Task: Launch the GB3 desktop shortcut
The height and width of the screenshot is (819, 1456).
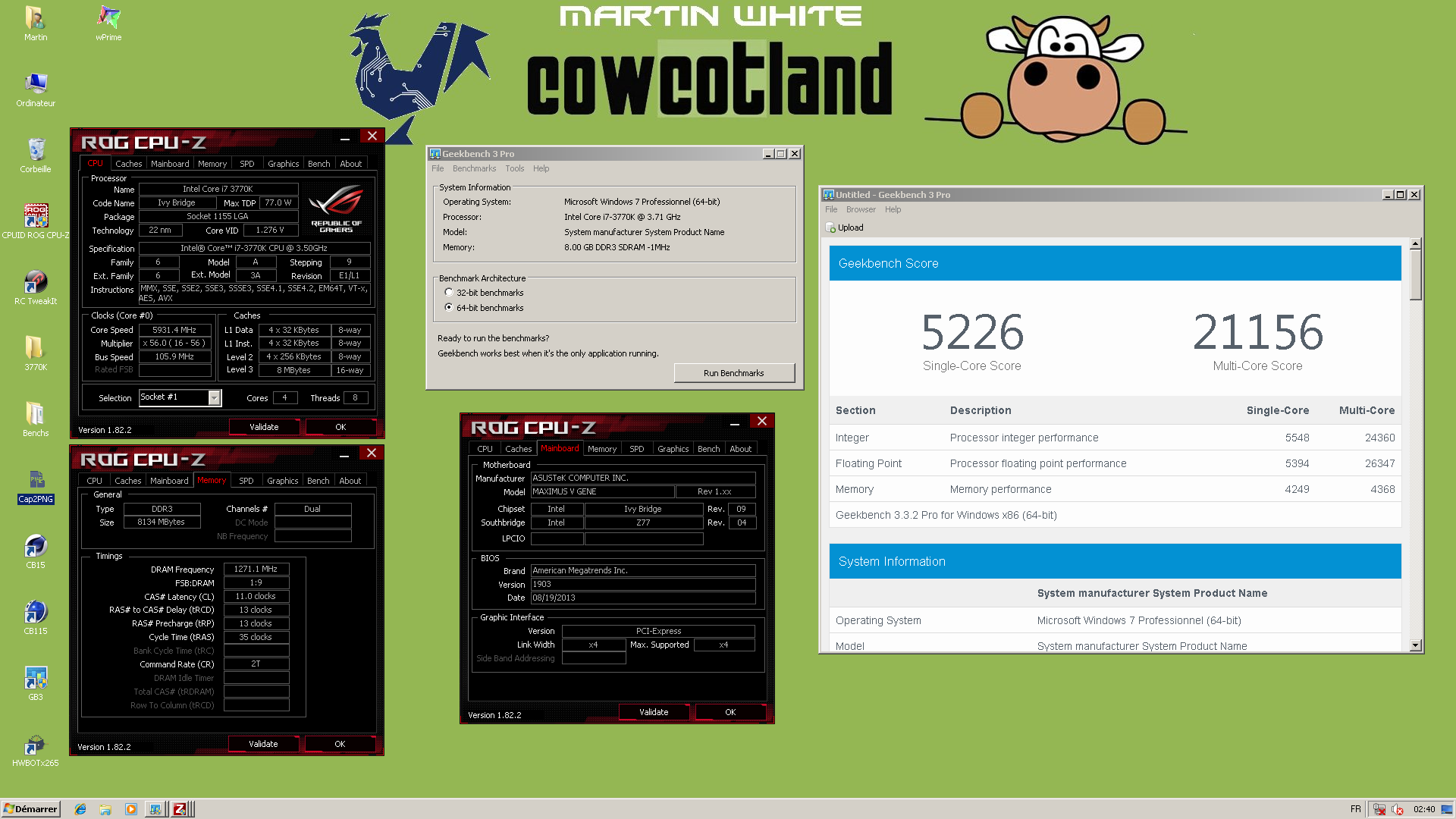Action: tap(36, 682)
